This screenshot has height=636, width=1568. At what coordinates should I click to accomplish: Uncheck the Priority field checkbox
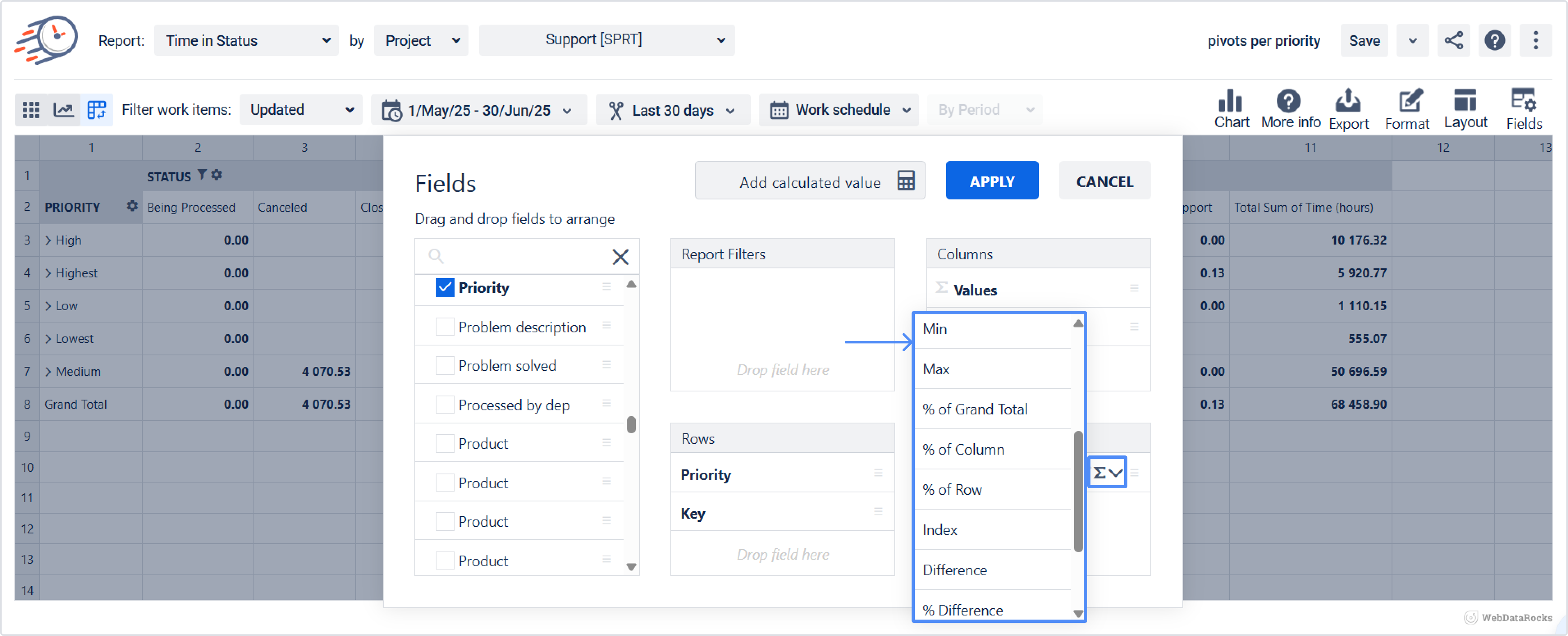tap(444, 288)
